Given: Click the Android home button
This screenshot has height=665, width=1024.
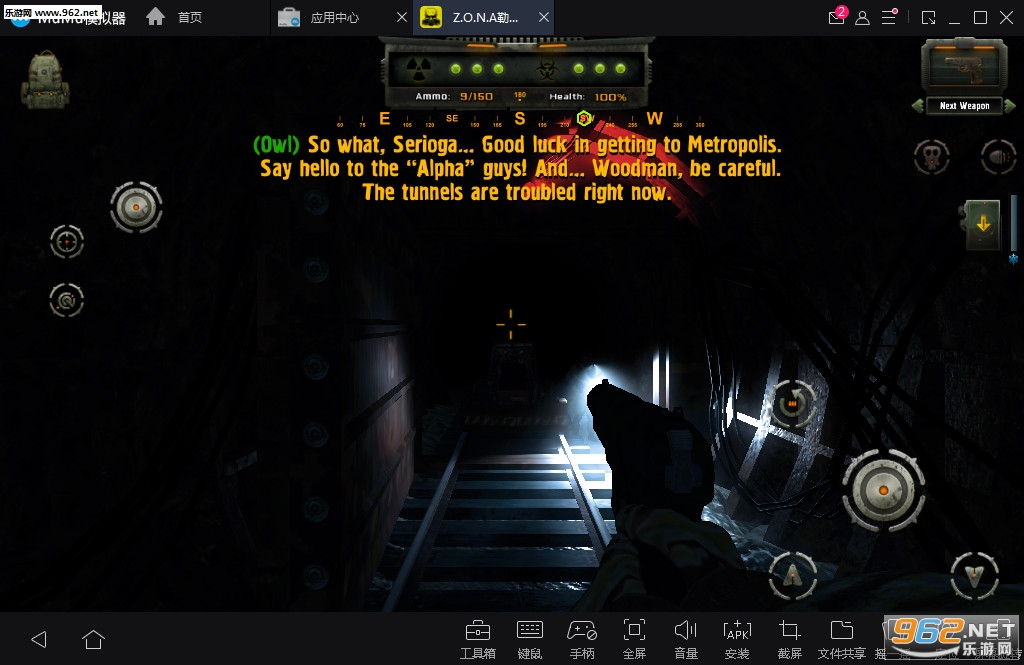Looking at the screenshot, I should click(93, 639).
